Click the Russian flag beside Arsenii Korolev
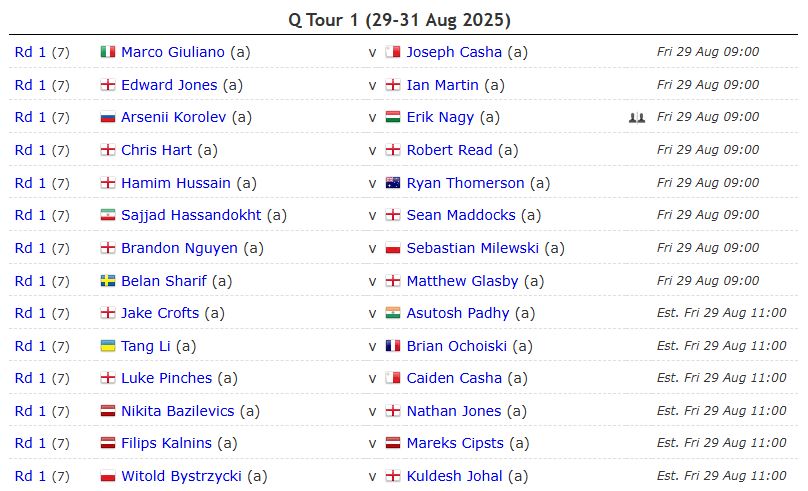The image size is (808, 491). click(x=108, y=117)
